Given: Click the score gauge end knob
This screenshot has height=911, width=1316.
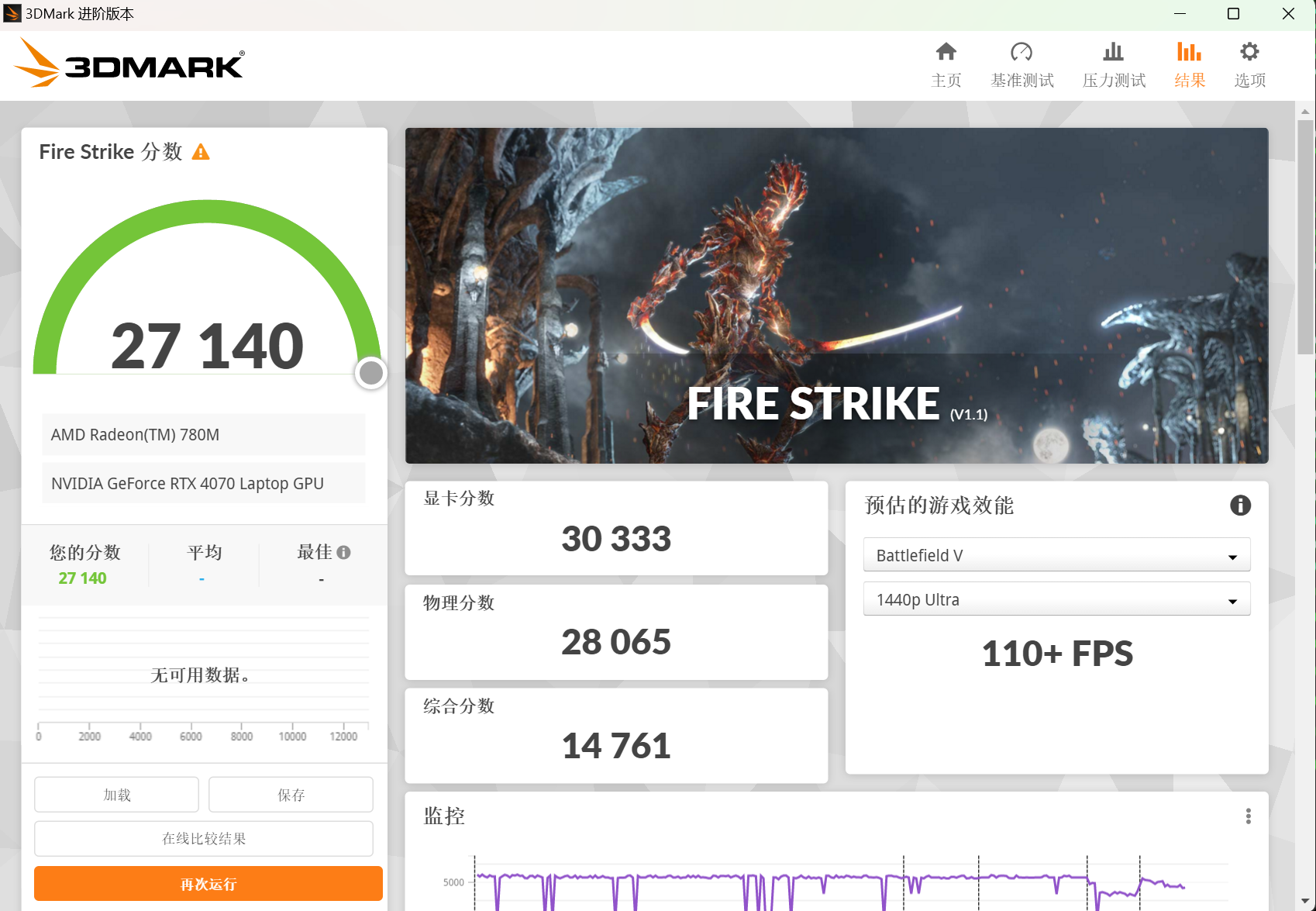Looking at the screenshot, I should 371,373.
